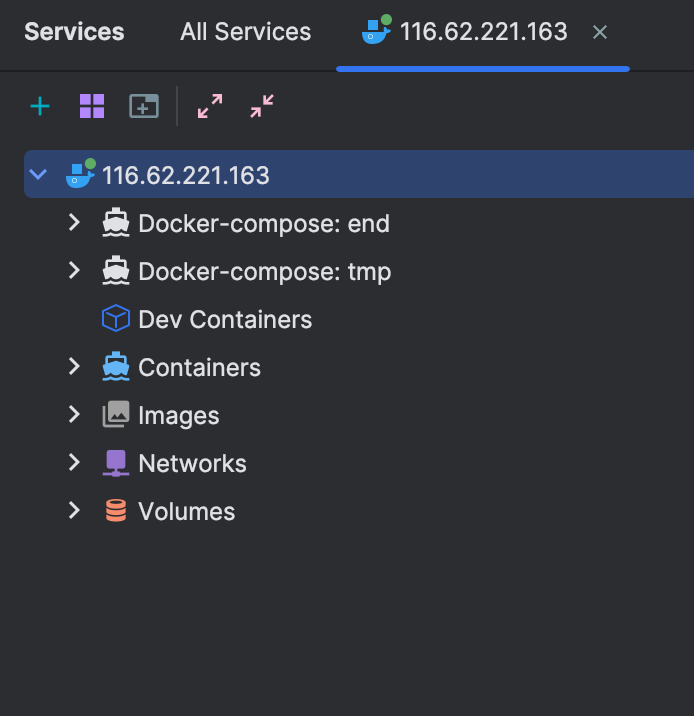Viewport: 694px width, 716px height.
Task: Select the 116.62.221.163 tree row text
Action: [x=186, y=175]
